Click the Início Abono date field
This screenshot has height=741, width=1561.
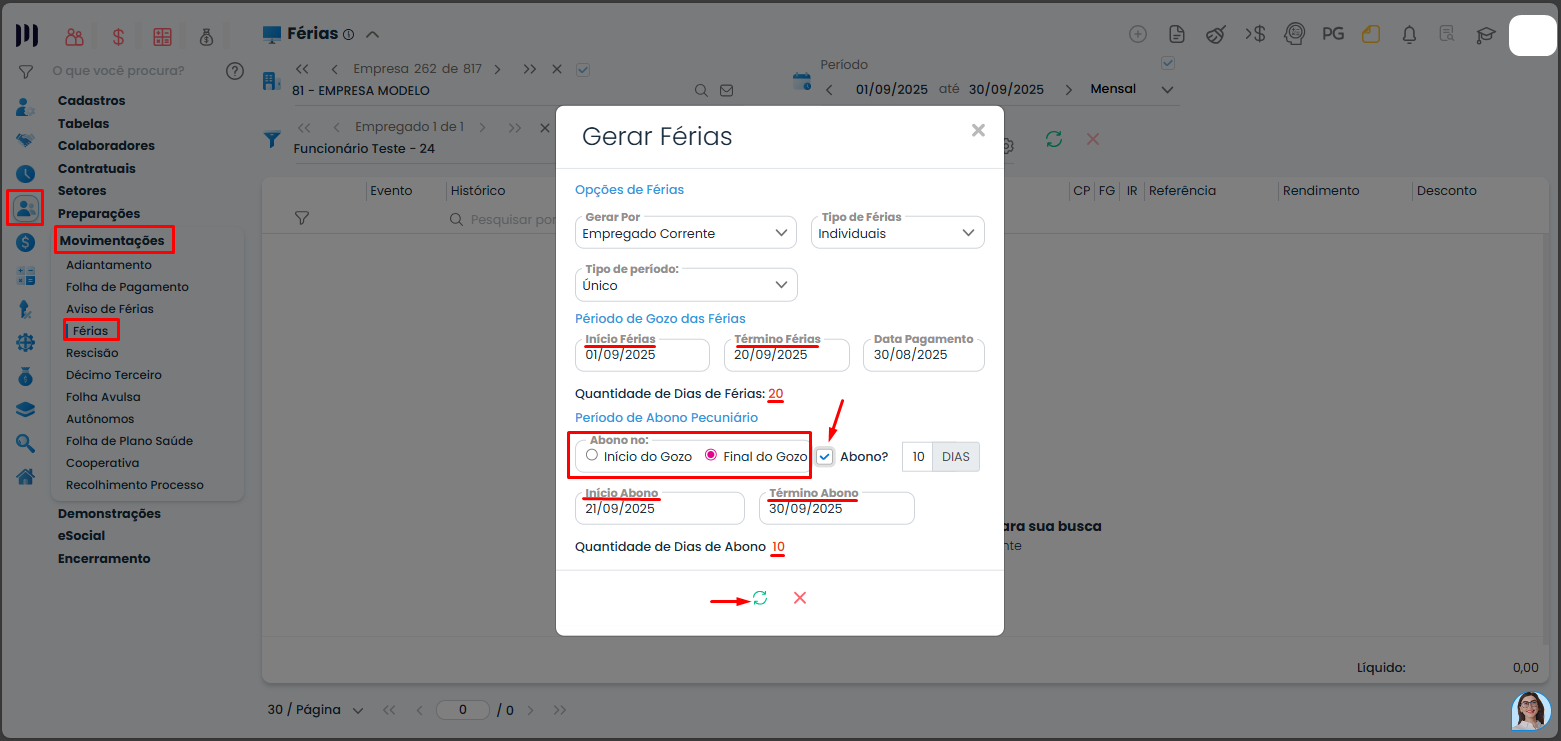coord(660,508)
